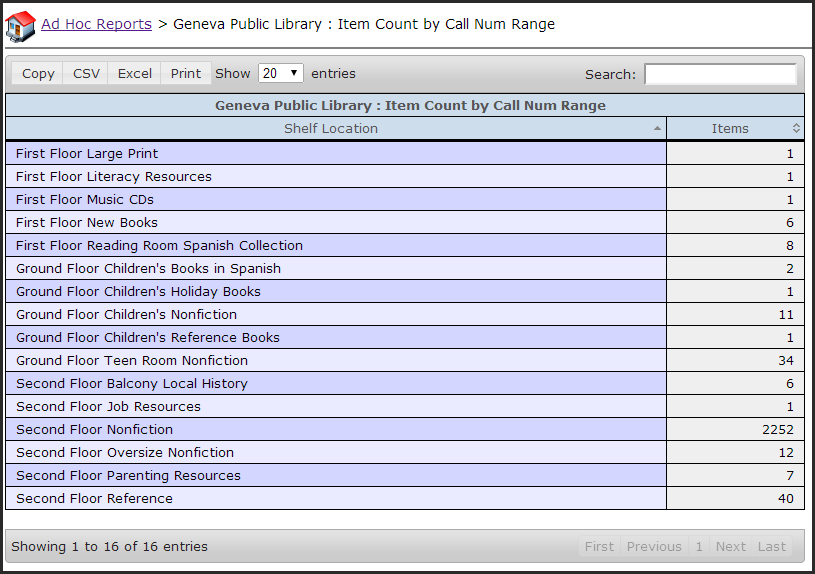Screen dimensions: 815x574
Task: Click the Previous pagination button
Action: tap(654, 546)
